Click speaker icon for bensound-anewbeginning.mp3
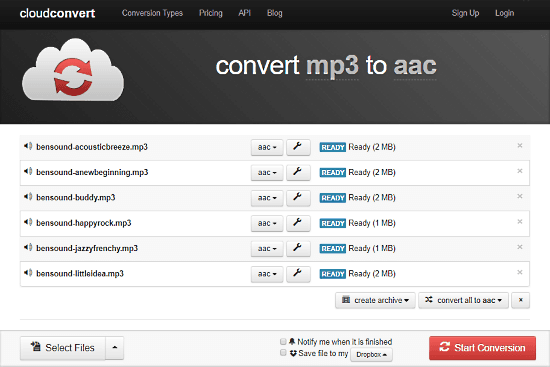 pos(28,171)
